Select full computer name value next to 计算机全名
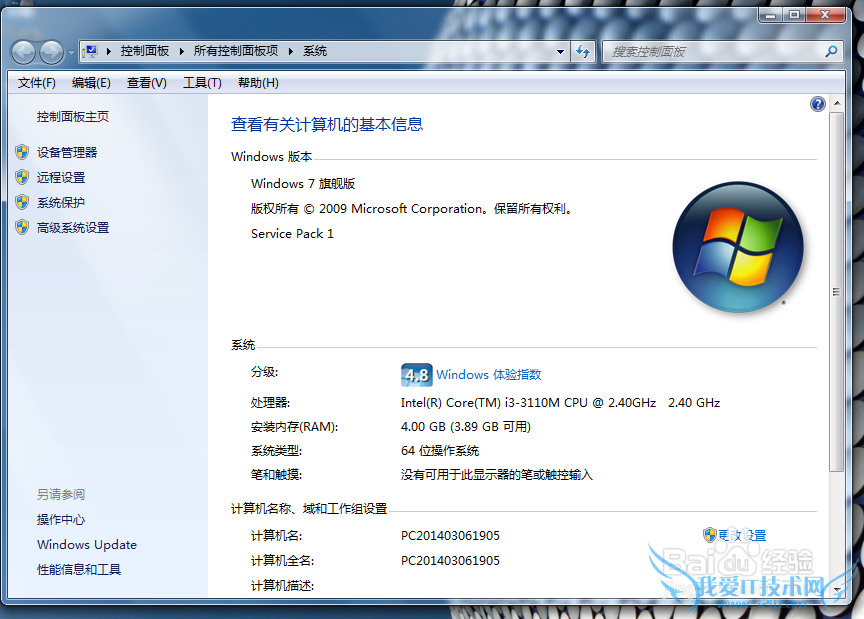The height and width of the screenshot is (619, 864). [450, 561]
